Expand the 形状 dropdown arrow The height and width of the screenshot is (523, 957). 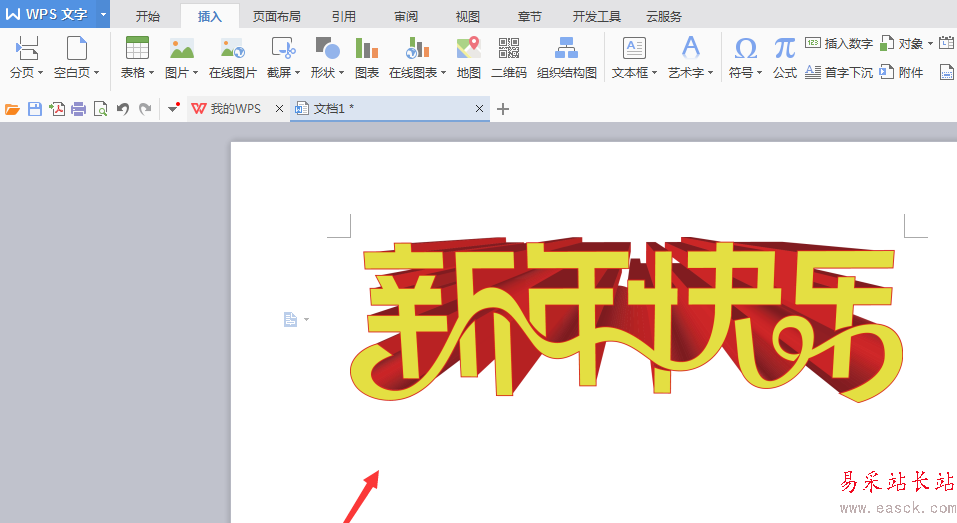[x=341, y=73]
